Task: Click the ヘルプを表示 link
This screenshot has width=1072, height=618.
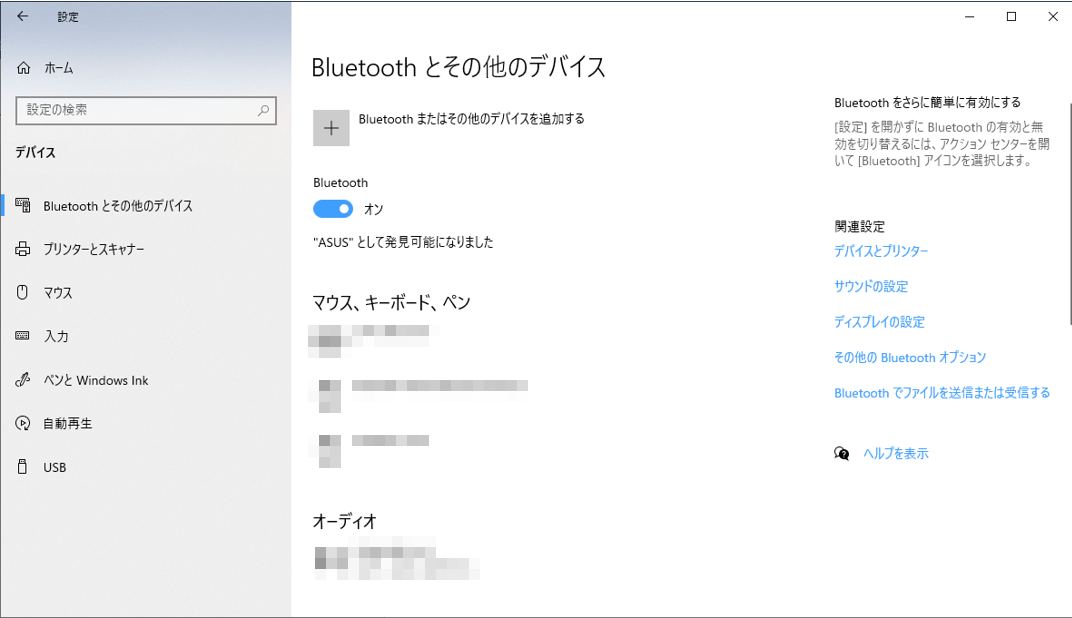Action: (896, 453)
